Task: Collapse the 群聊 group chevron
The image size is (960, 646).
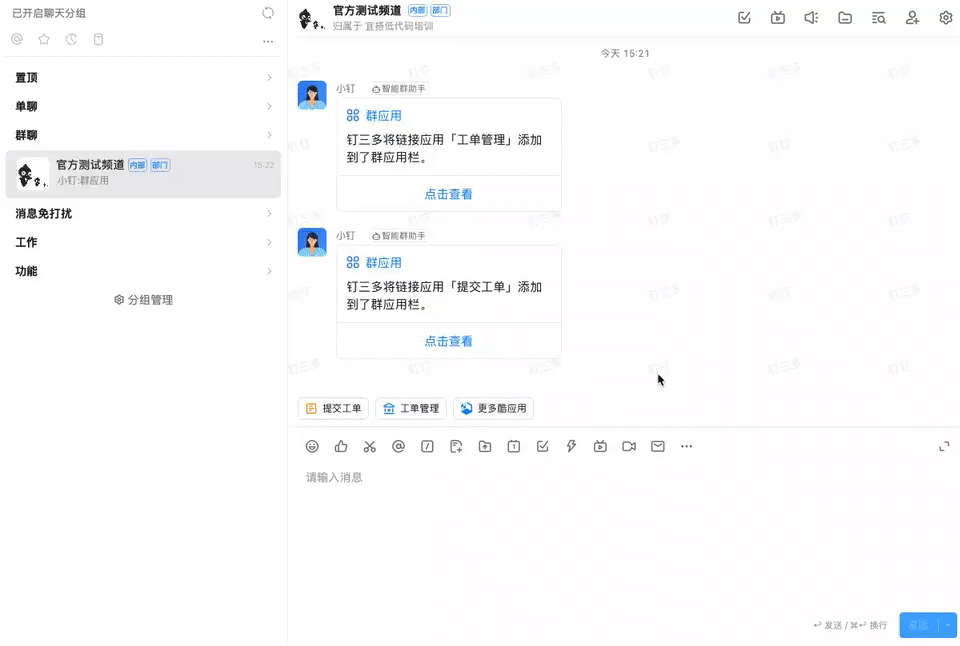Action: tap(269, 135)
